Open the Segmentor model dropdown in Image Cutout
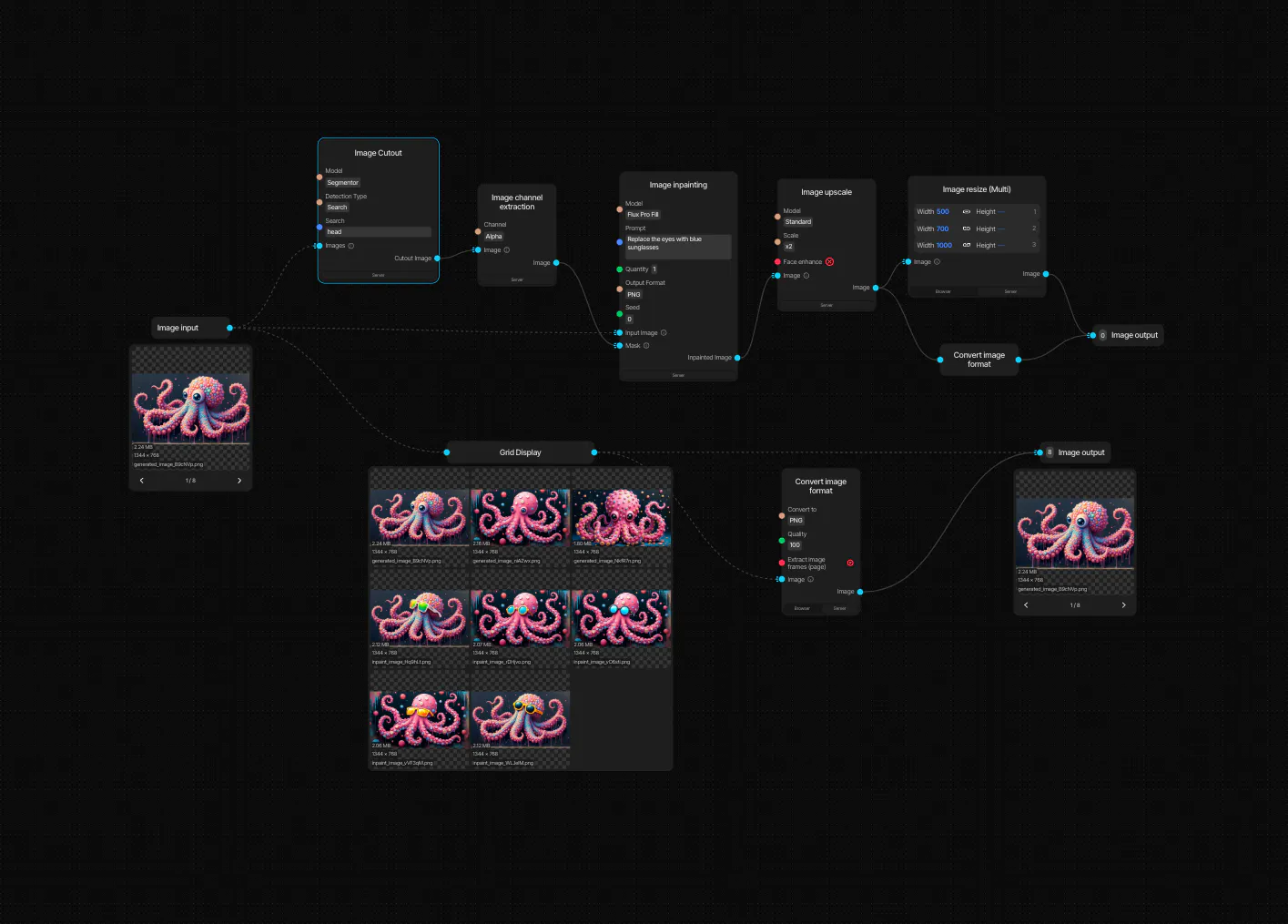The image size is (1288, 924). point(342,182)
